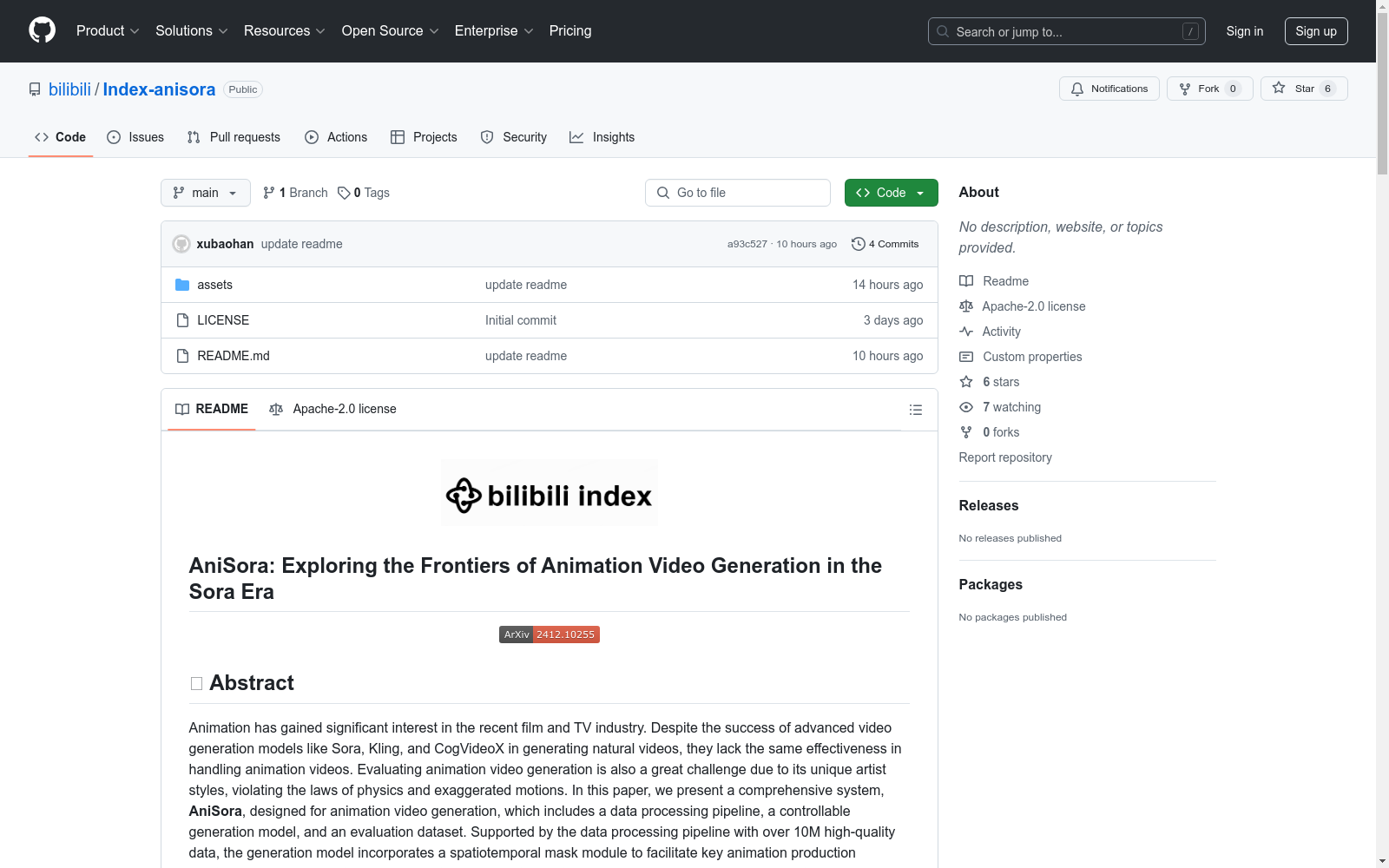The height and width of the screenshot is (868, 1389).
Task: Click the eye icon beside 7 watching
Action: coord(966,407)
